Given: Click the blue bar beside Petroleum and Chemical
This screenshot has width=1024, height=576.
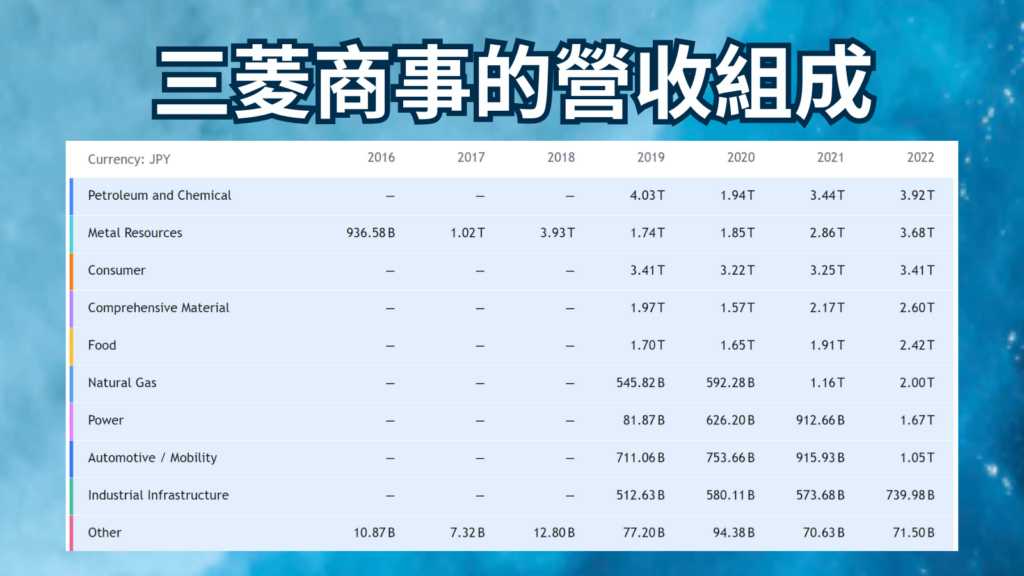Looking at the screenshot, I should (71, 195).
